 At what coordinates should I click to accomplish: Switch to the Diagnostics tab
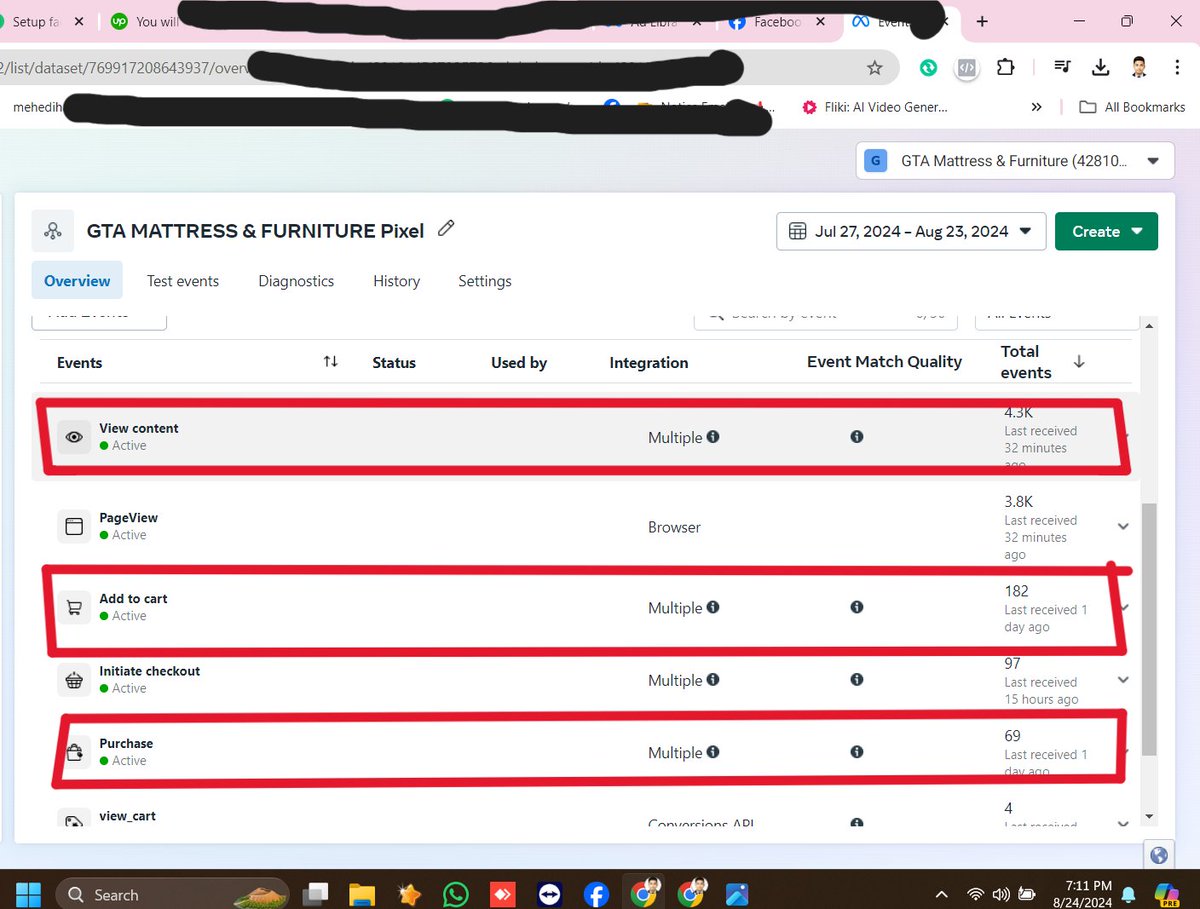tap(296, 281)
